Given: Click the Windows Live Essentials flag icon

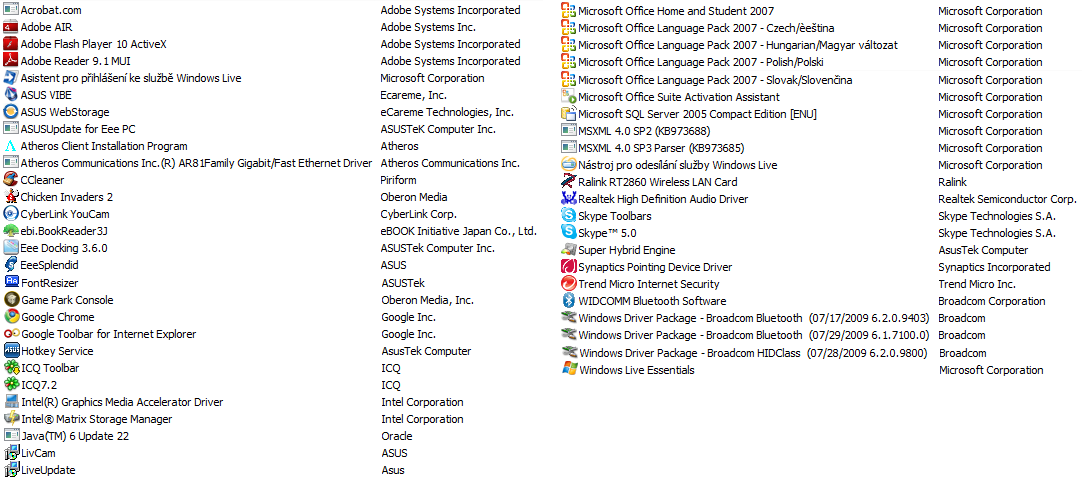Looking at the screenshot, I should point(568,370).
